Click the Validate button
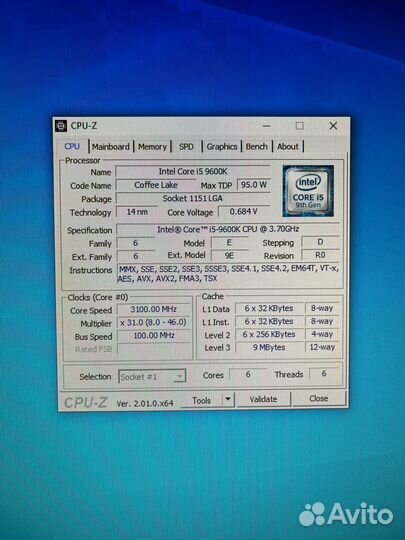The image size is (405, 540). [x=263, y=399]
